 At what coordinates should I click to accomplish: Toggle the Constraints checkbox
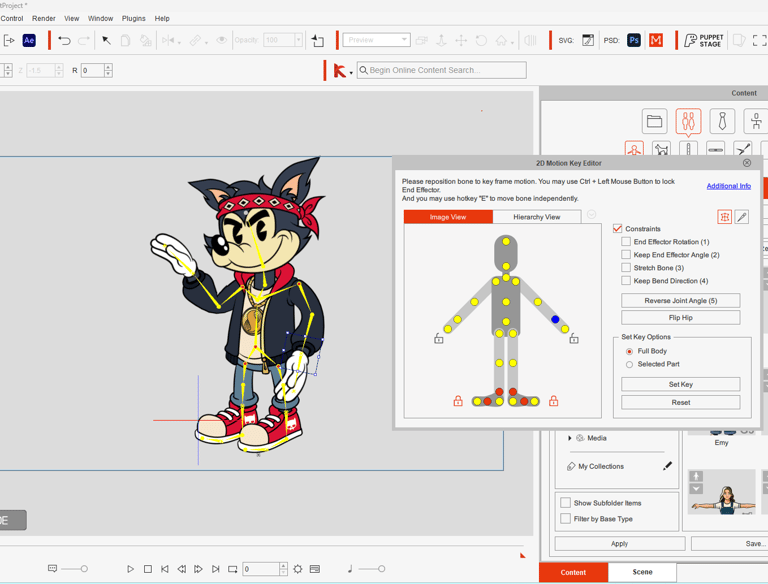617,229
